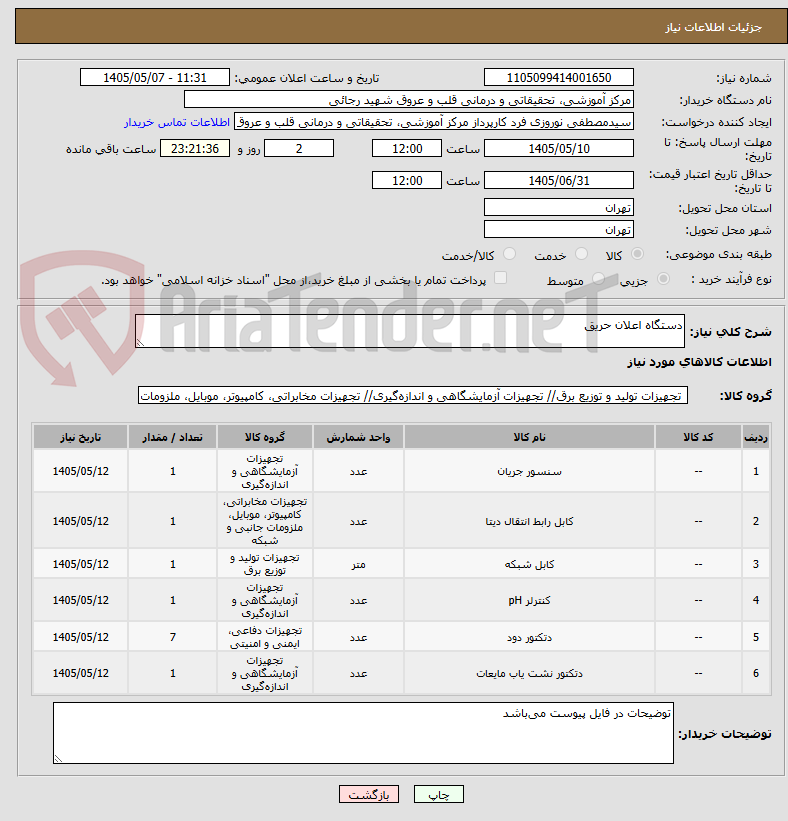Click the دتکتور دود item name
Viewport: 788px width, 821px height.
pyautogui.click(x=529, y=638)
